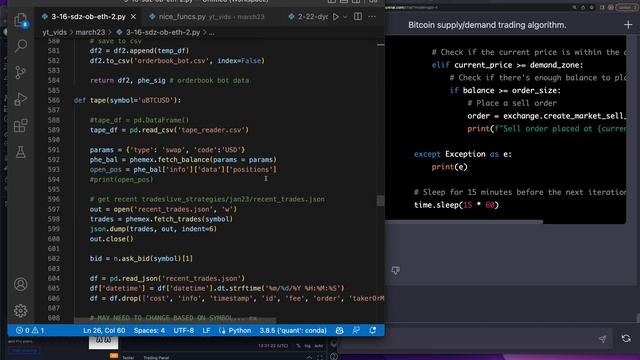The width and height of the screenshot is (640, 360).
Task: Go to line via Ln 26, Col 60
Action: pos(104,330)
